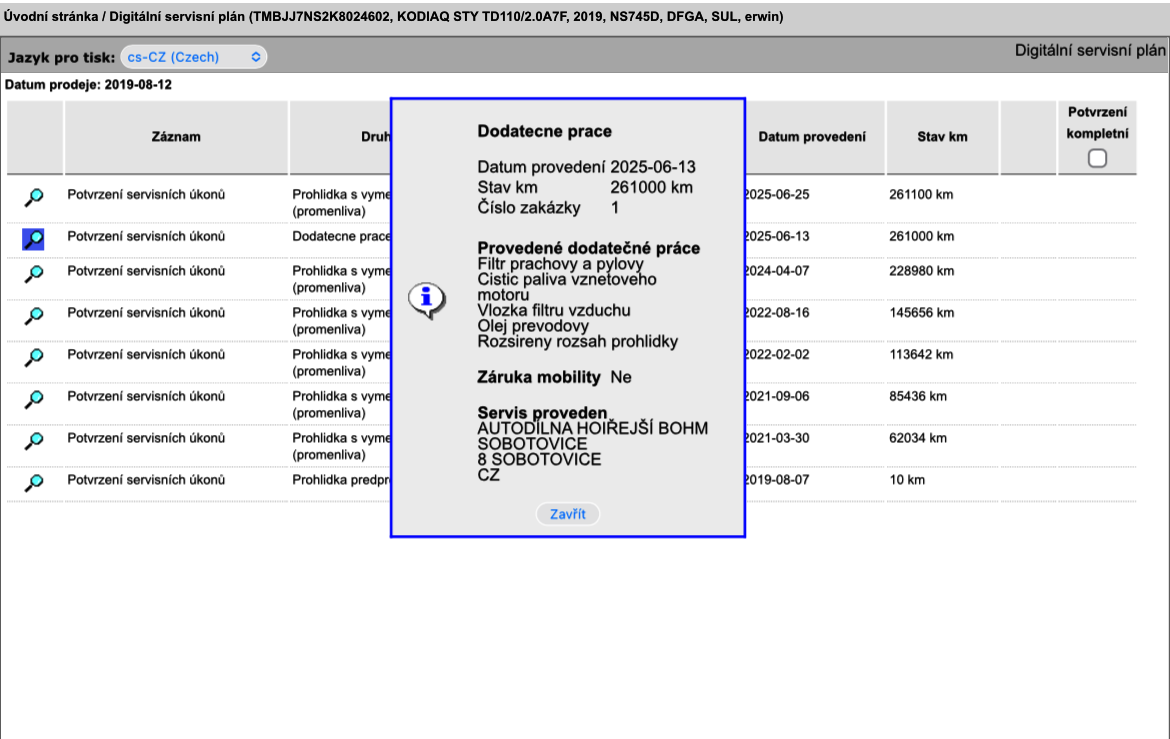Click Rozsireny rozsah prohlidky item
The height and width of the screenshot is (739, 1170).
578,342
